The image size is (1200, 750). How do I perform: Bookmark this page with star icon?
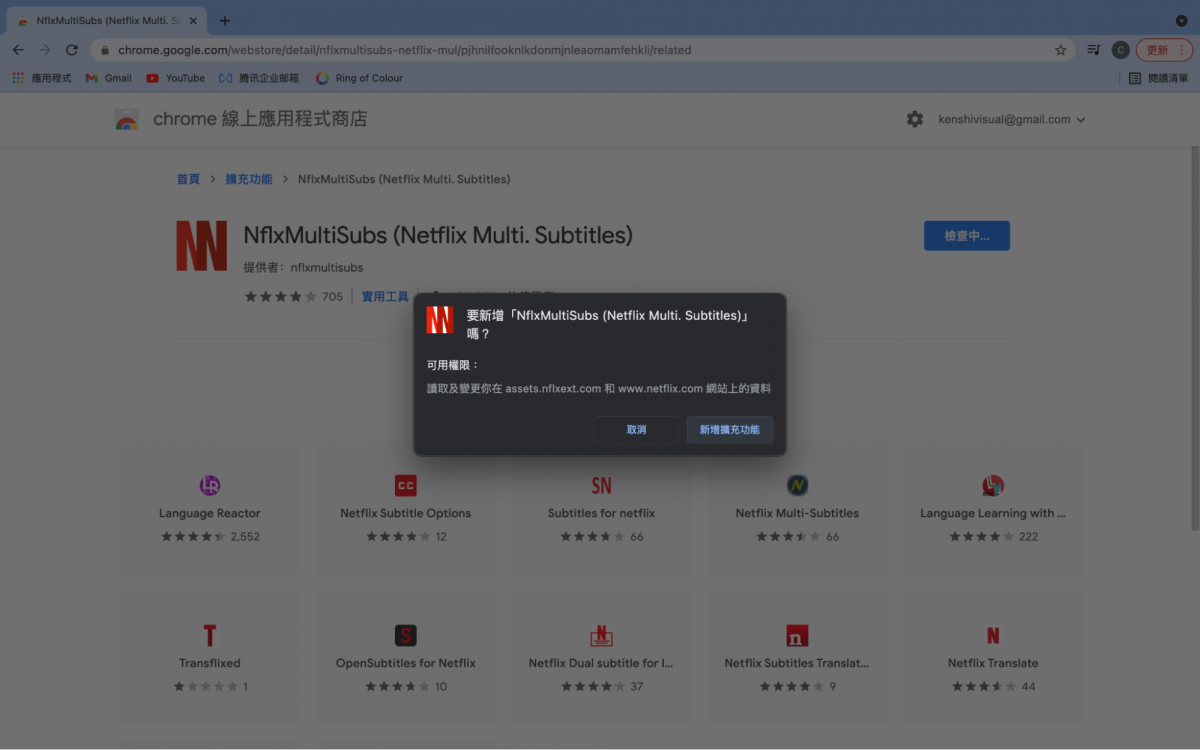[1060, 50]
